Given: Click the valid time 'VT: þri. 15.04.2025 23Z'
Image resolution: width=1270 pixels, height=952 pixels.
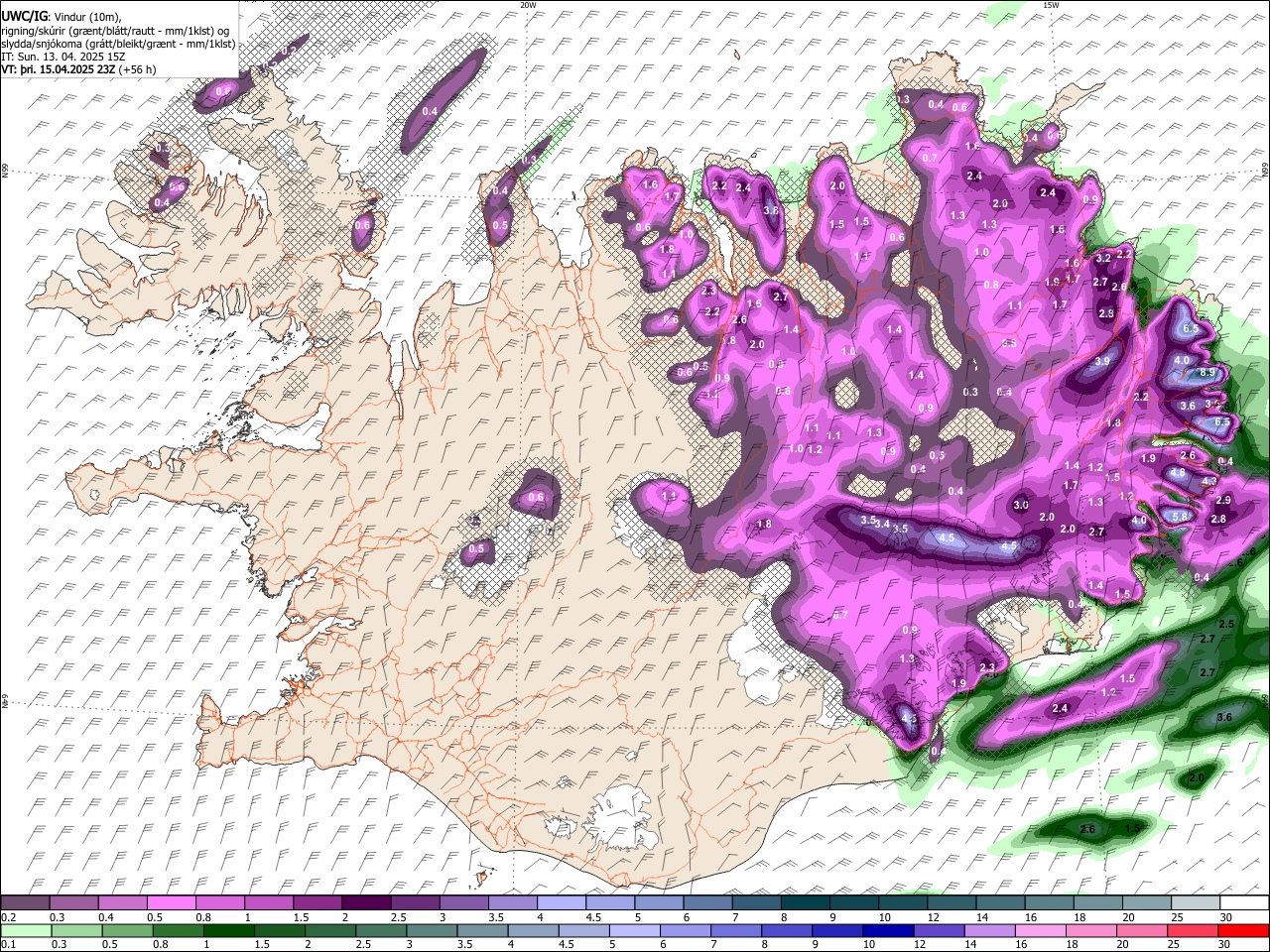Looking at the screenshot, I should [58, 70].
